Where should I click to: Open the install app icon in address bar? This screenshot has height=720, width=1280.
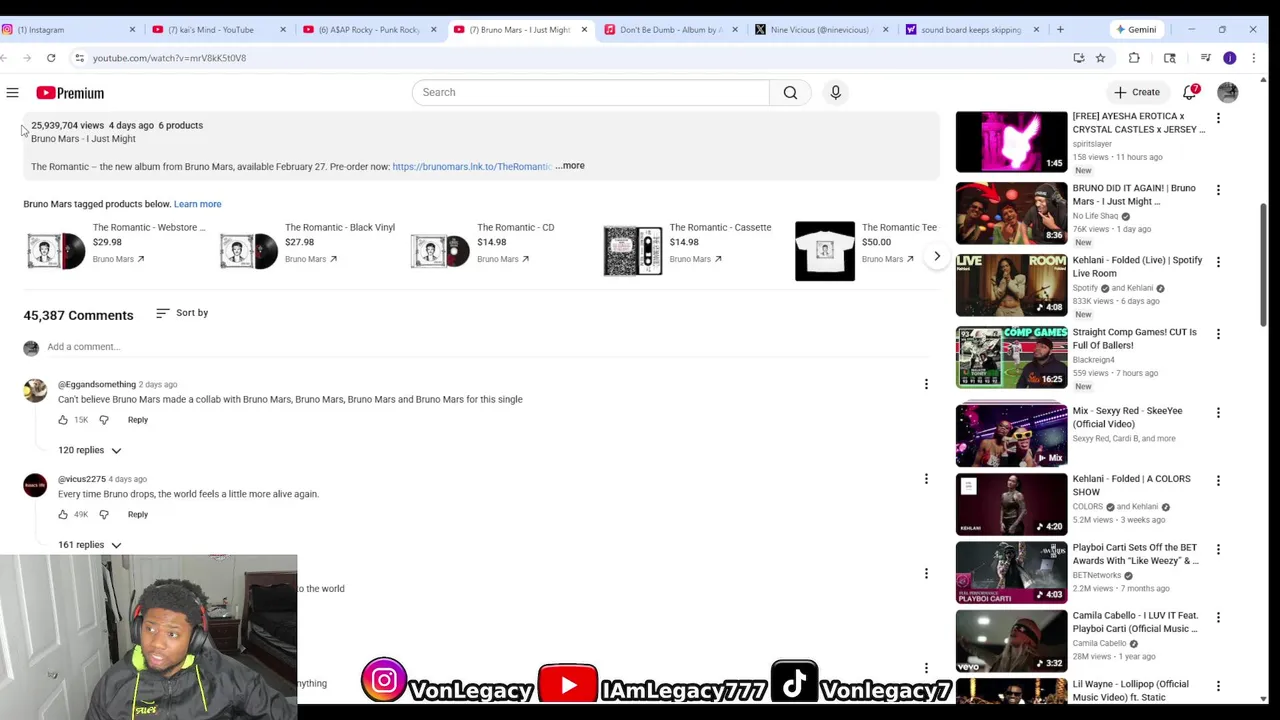click(x=1078, y=58)
